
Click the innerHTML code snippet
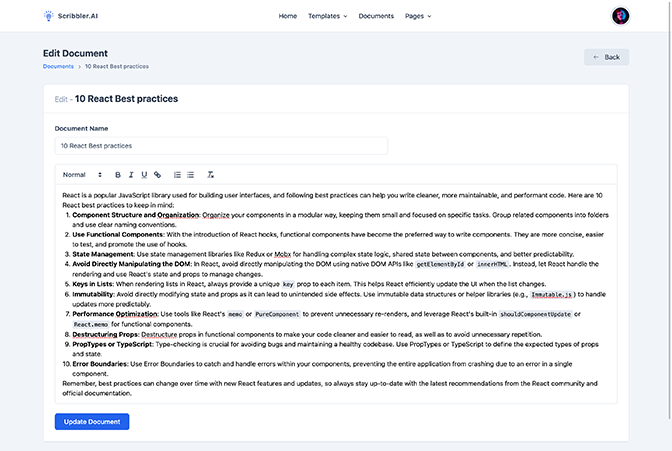click(x=492, y=265)
